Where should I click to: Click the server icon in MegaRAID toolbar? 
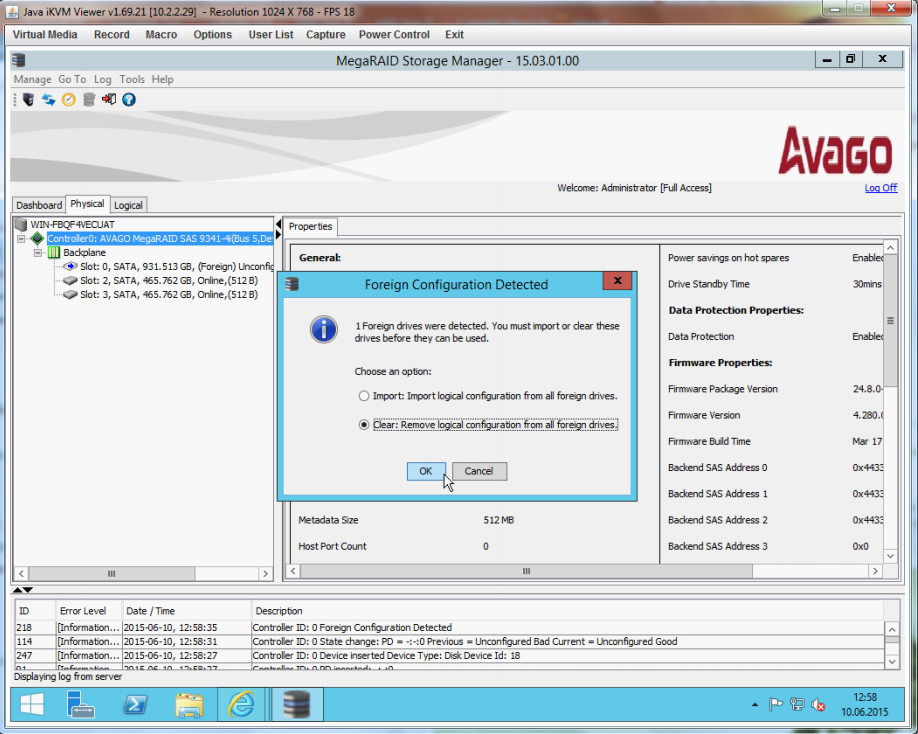pyautogui.click(x=28, y=99)
